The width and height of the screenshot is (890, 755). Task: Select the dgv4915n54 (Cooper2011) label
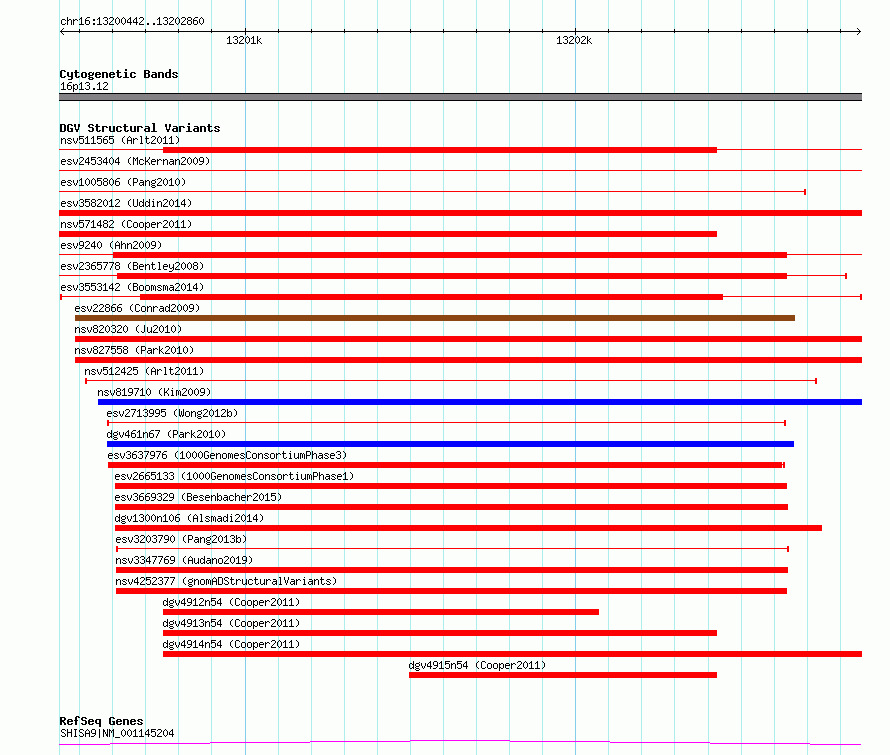[477, 665]
